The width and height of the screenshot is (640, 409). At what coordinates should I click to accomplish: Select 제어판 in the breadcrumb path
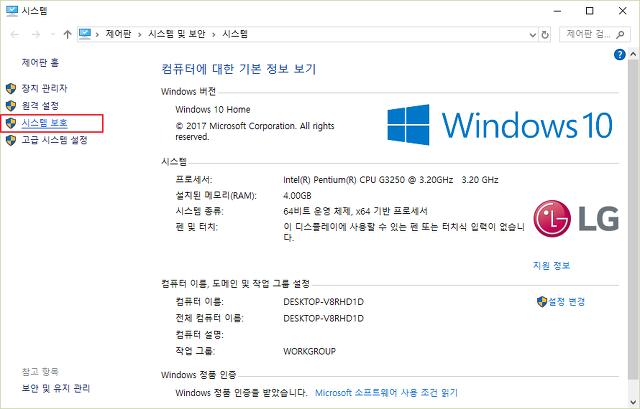[118, 34]
